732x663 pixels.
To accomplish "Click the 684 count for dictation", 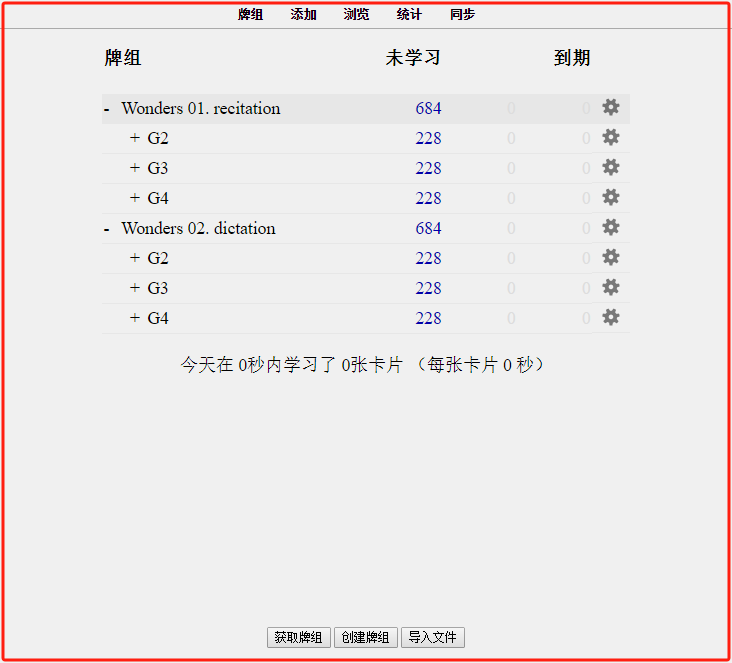I will pos(428,228).
